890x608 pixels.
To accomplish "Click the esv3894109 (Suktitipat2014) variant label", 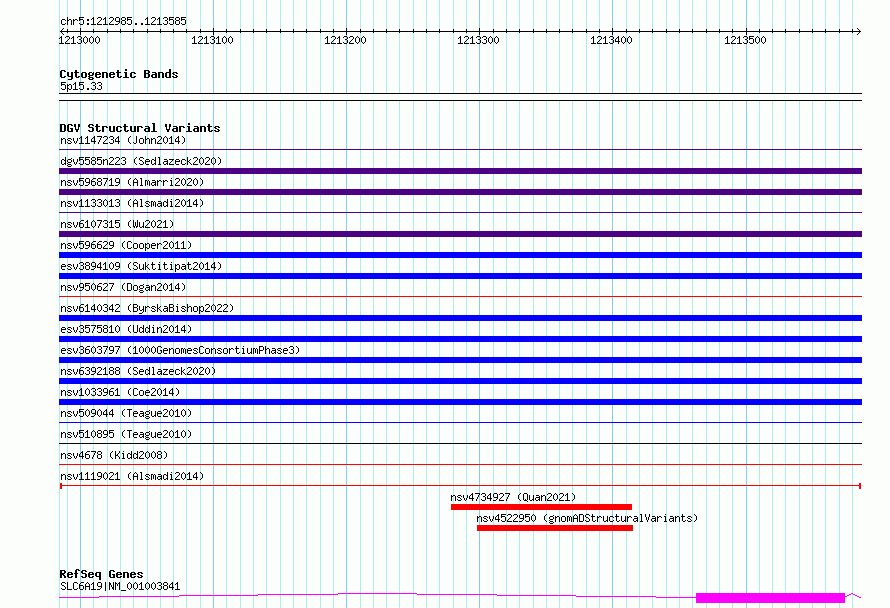I will (141, 267).
